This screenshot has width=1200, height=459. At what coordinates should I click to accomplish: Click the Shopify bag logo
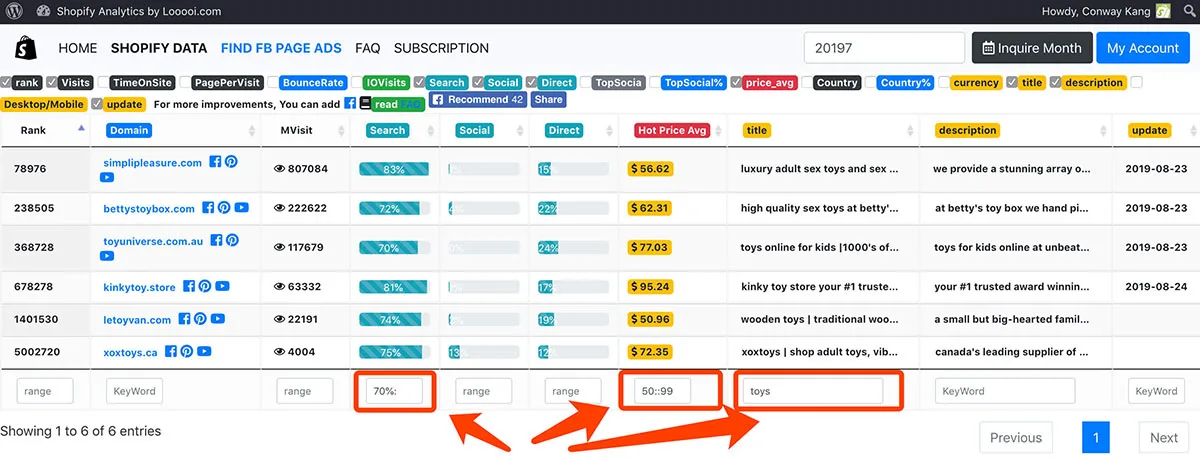[26, 47]
